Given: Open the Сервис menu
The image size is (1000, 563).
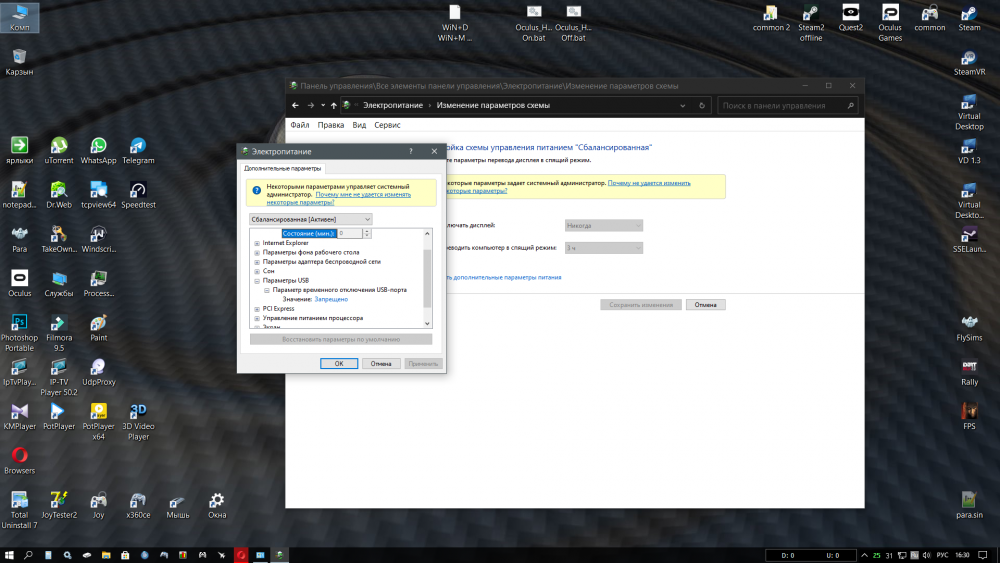Looking at the screenshot, I should 387,125.
